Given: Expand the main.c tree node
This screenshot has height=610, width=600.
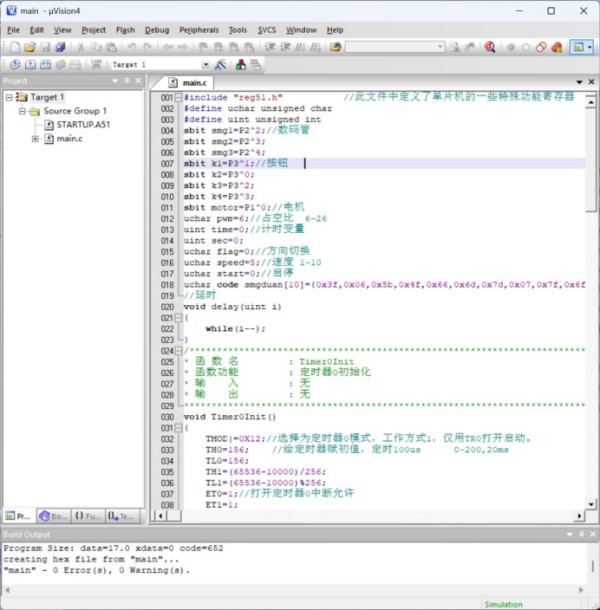Looking at the screenshot, I should [x=36, y=139].
